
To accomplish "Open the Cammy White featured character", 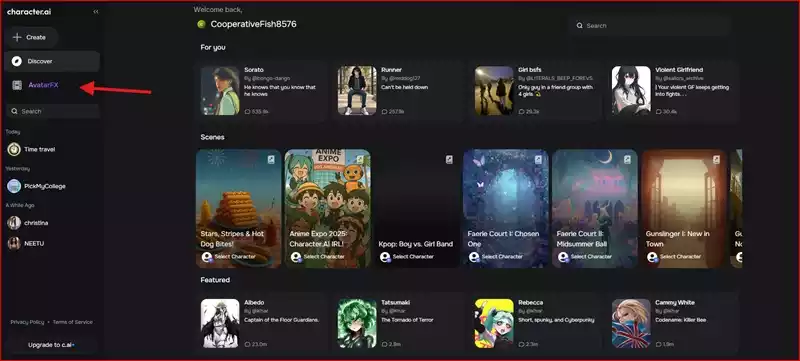I will 672,323.
